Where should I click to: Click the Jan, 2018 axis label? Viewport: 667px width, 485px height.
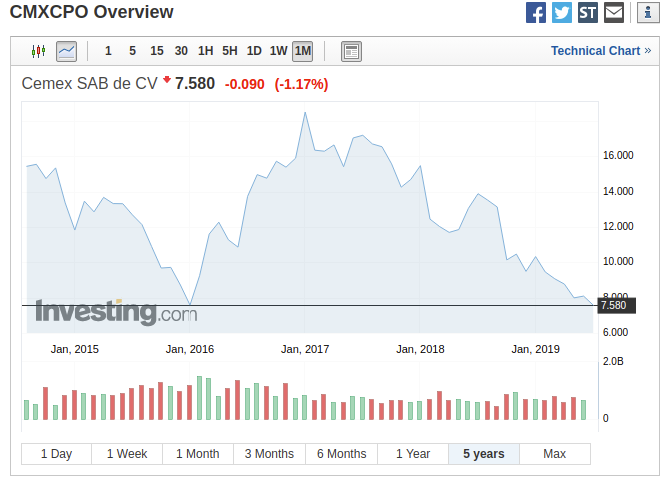(420, 349)
